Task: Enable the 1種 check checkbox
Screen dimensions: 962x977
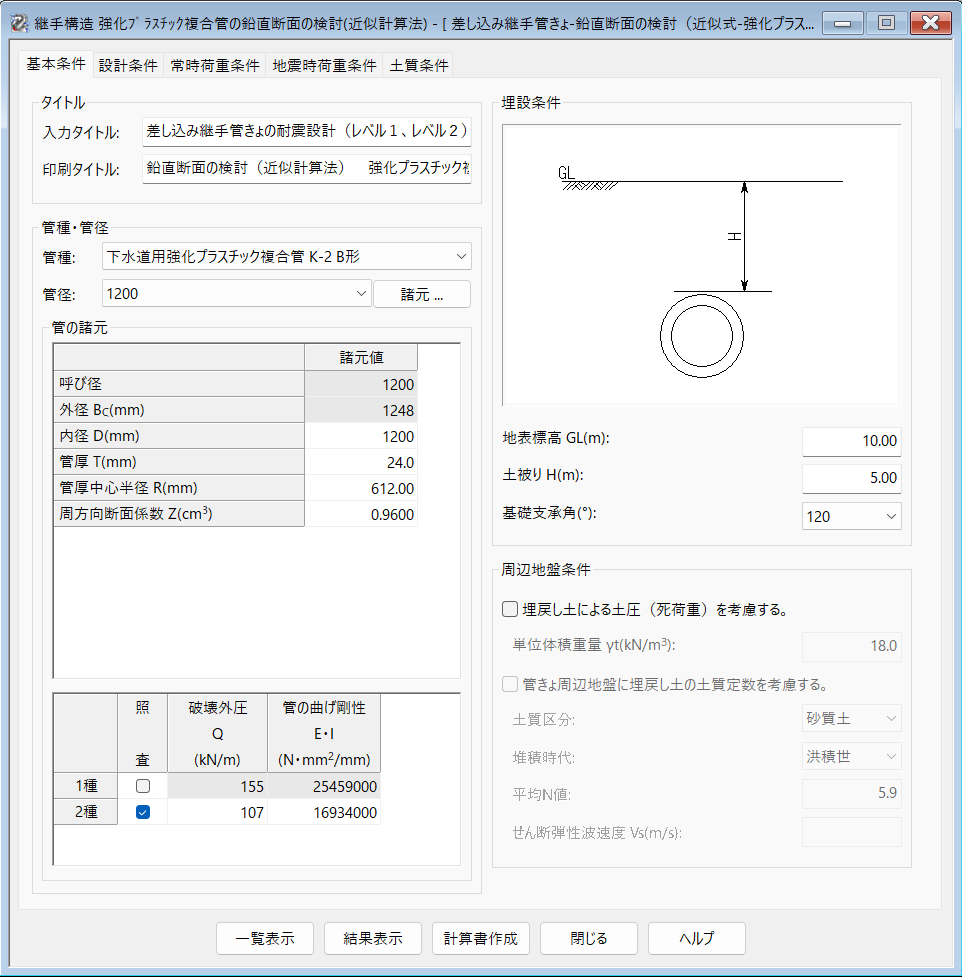Action: 142,787
